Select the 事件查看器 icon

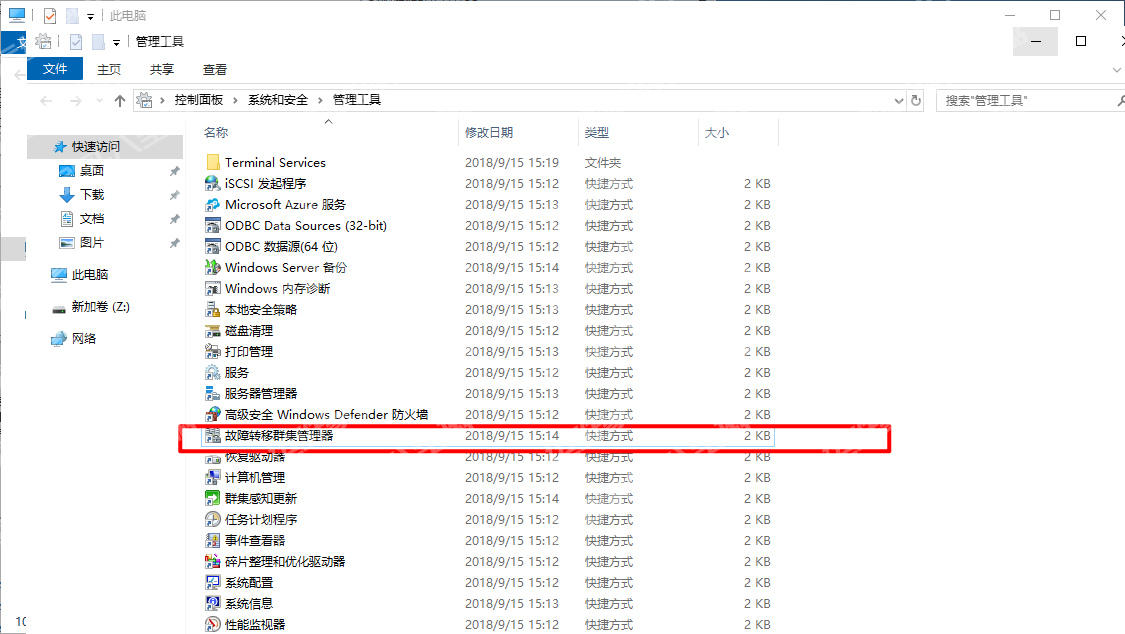pyautogui.click(x=212, y=541)
